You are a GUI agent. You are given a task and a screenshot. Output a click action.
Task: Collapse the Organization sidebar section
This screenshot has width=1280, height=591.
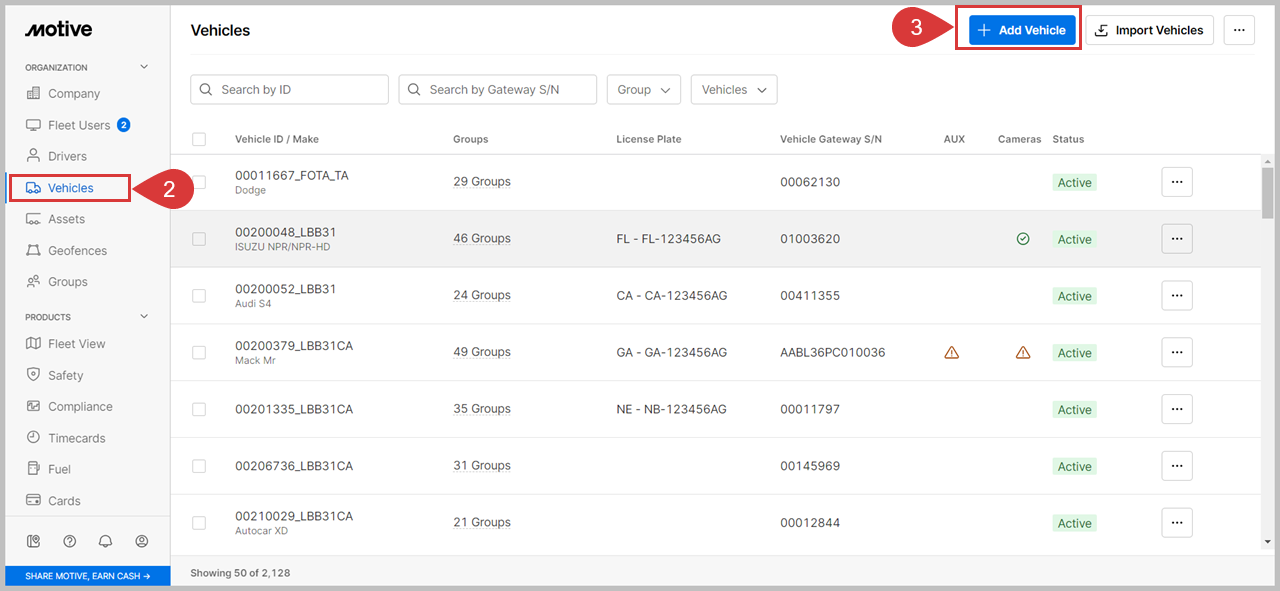144,67
